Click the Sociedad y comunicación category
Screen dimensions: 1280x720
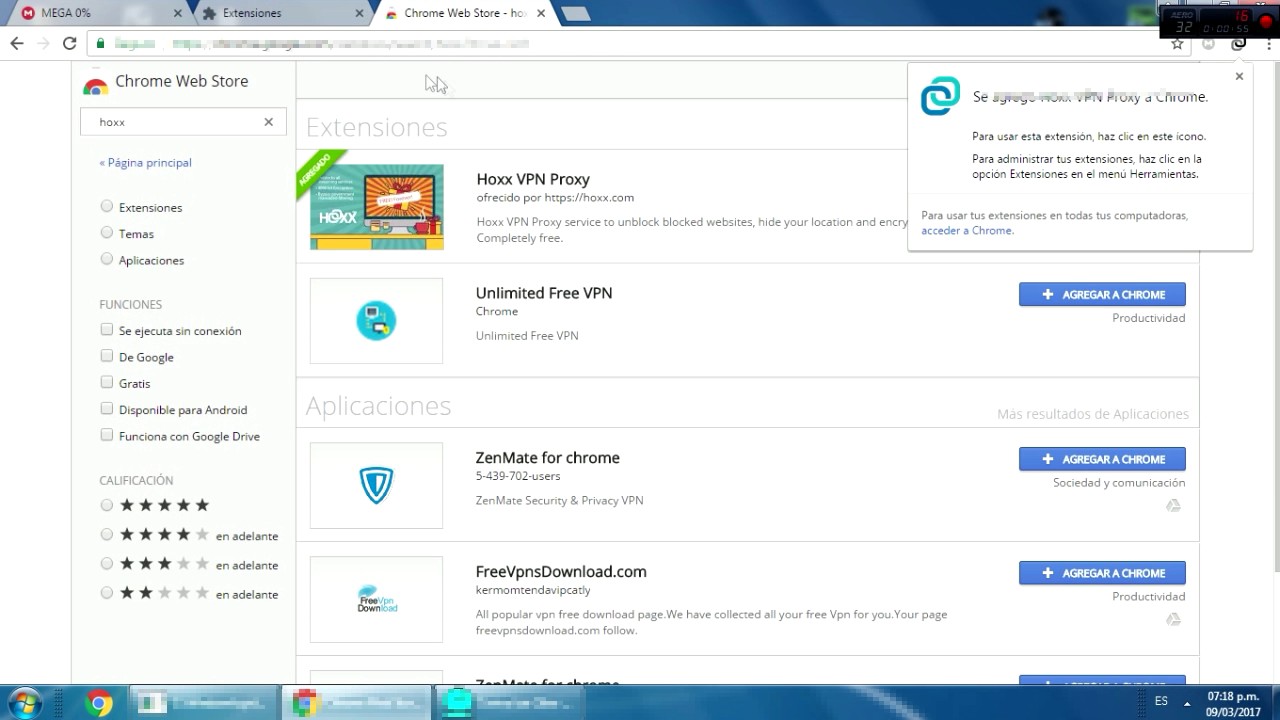click(1119, 482)
